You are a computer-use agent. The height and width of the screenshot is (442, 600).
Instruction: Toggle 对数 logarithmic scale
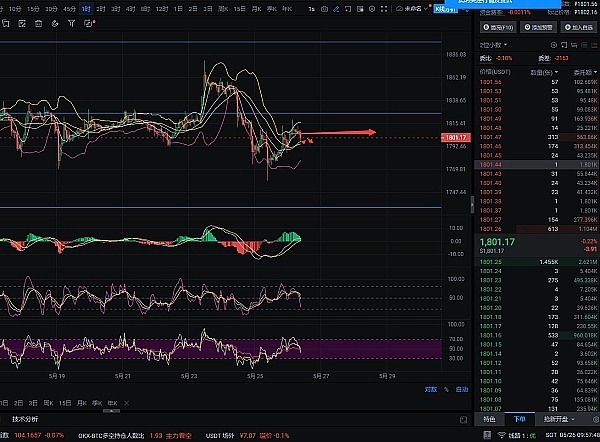[430, 389]
